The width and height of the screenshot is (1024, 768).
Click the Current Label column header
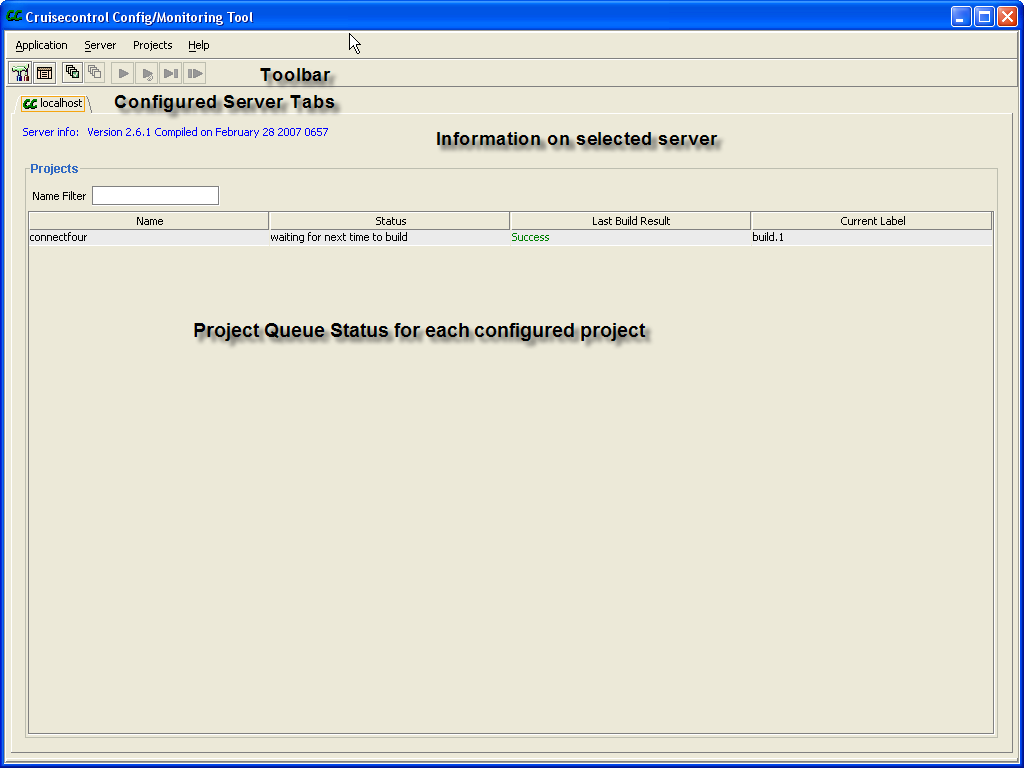pos(872,221)
